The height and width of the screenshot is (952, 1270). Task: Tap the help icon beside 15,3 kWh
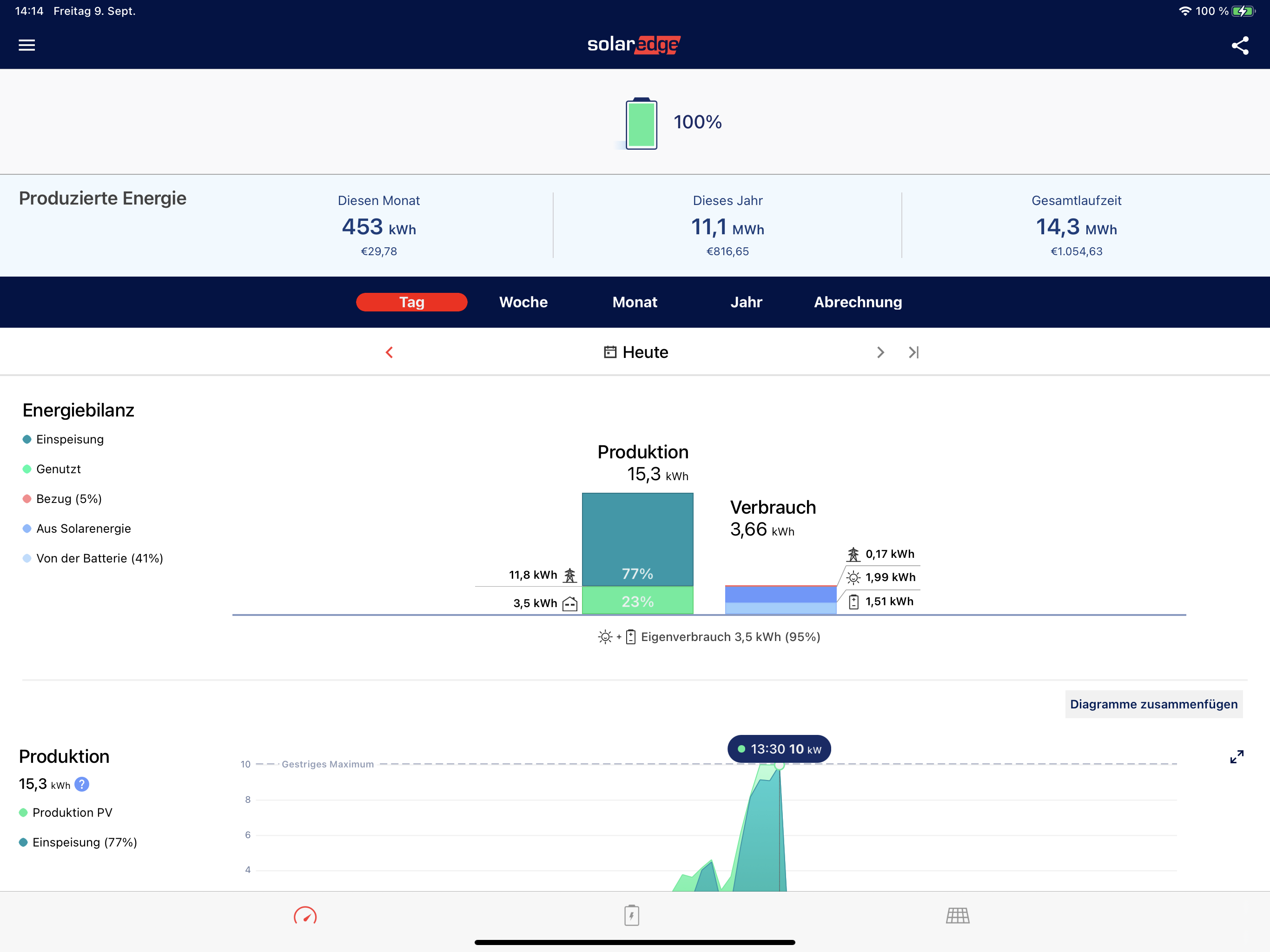tap(82, 784)
